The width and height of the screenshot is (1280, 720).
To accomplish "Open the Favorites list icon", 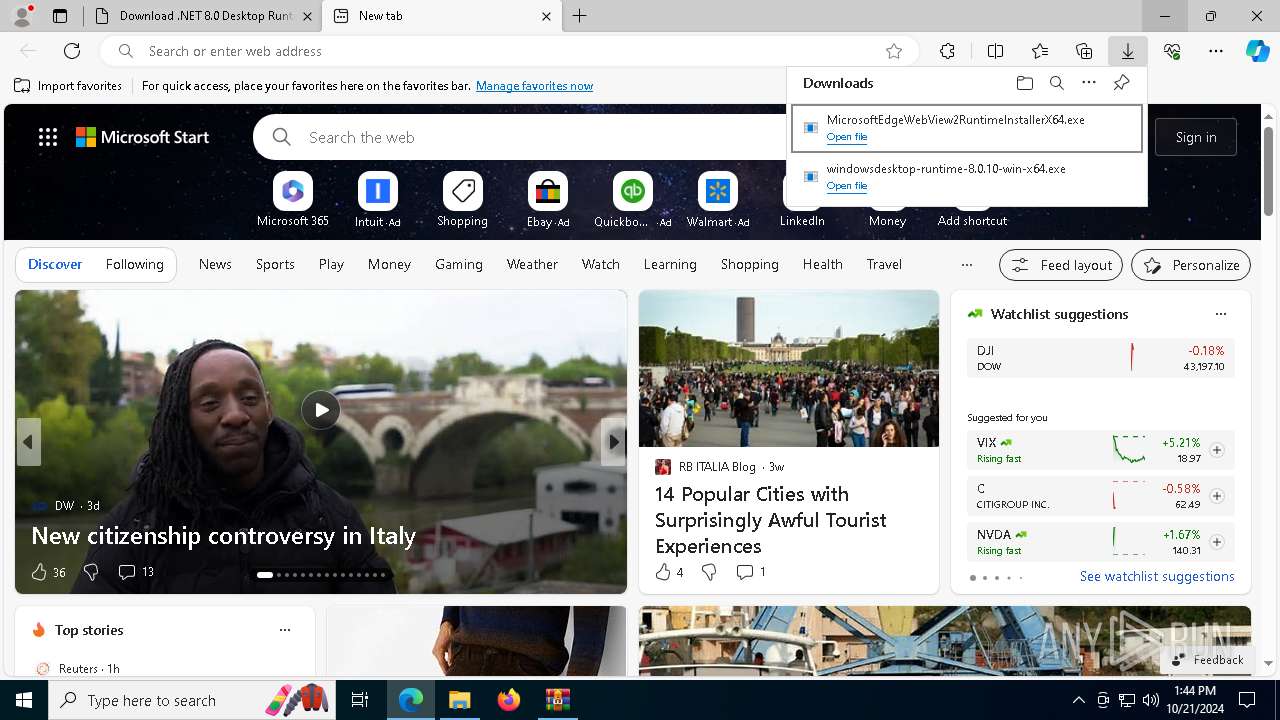I will tap(1040, 51).
